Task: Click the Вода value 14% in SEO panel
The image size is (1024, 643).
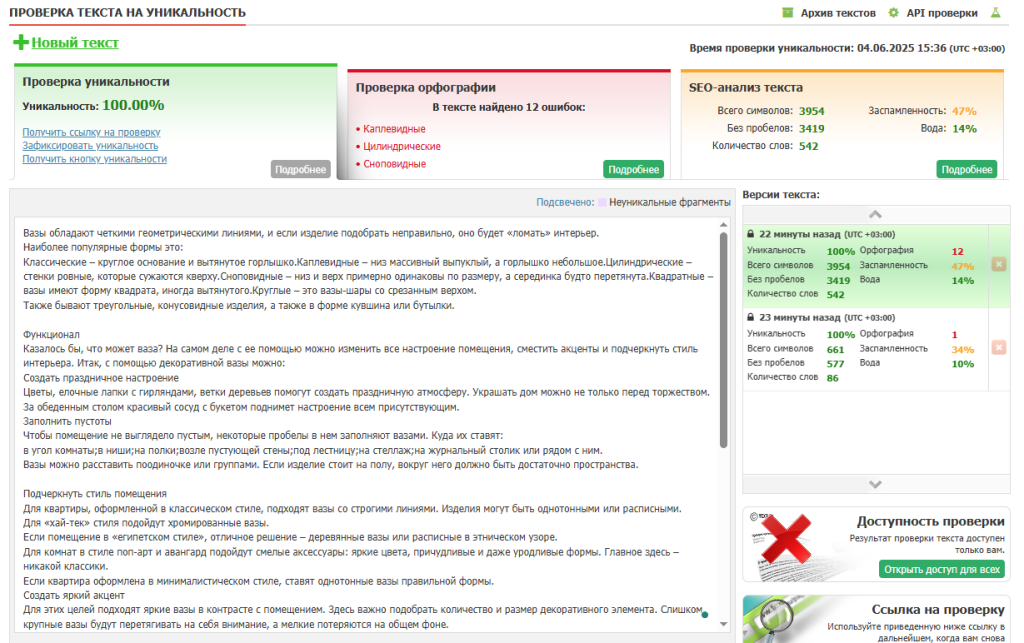Action: click(x=964, y=129)
